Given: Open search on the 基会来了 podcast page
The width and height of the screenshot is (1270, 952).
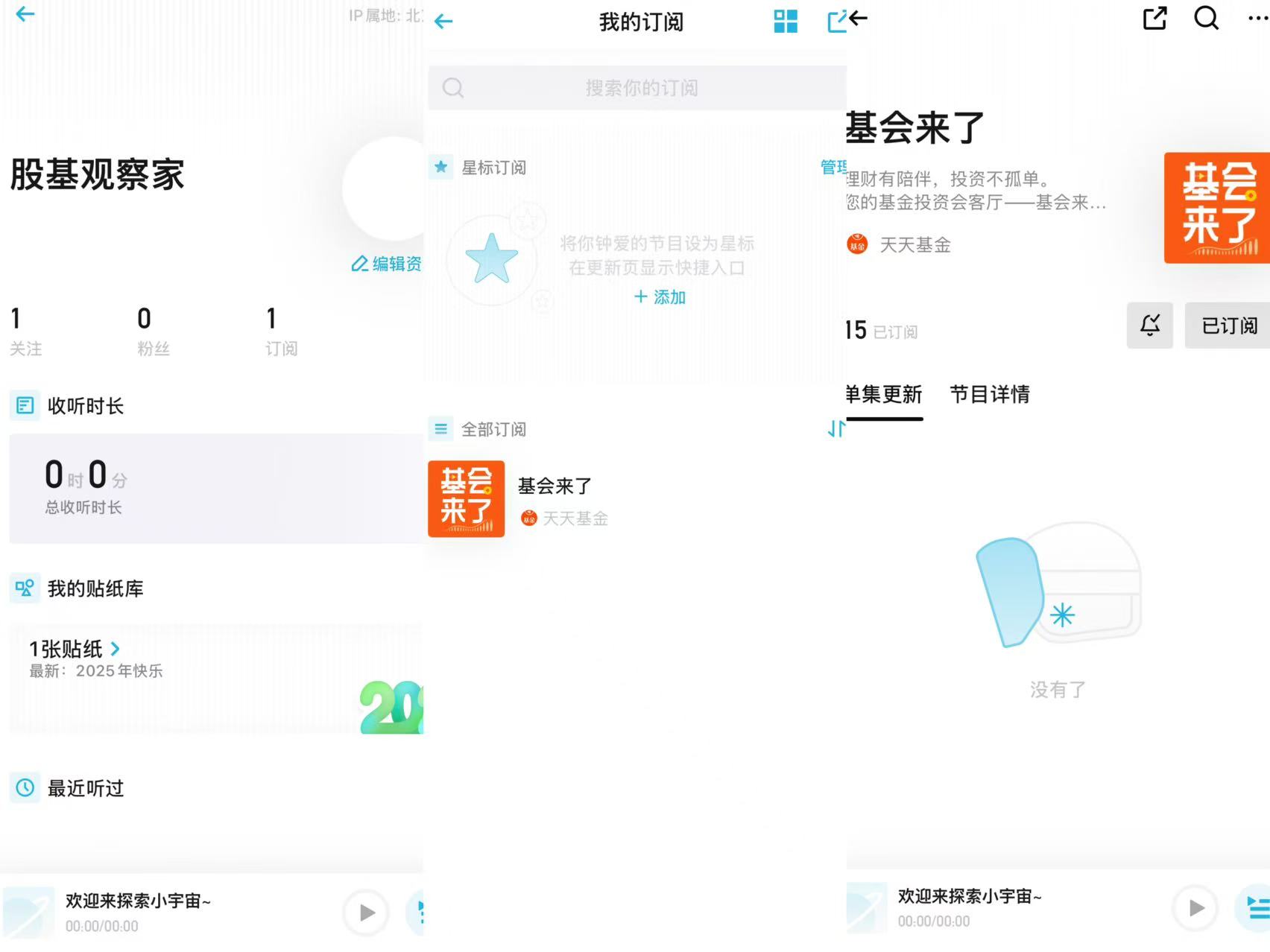Looking at the screenshot, I should click(x=1206, y=18).
